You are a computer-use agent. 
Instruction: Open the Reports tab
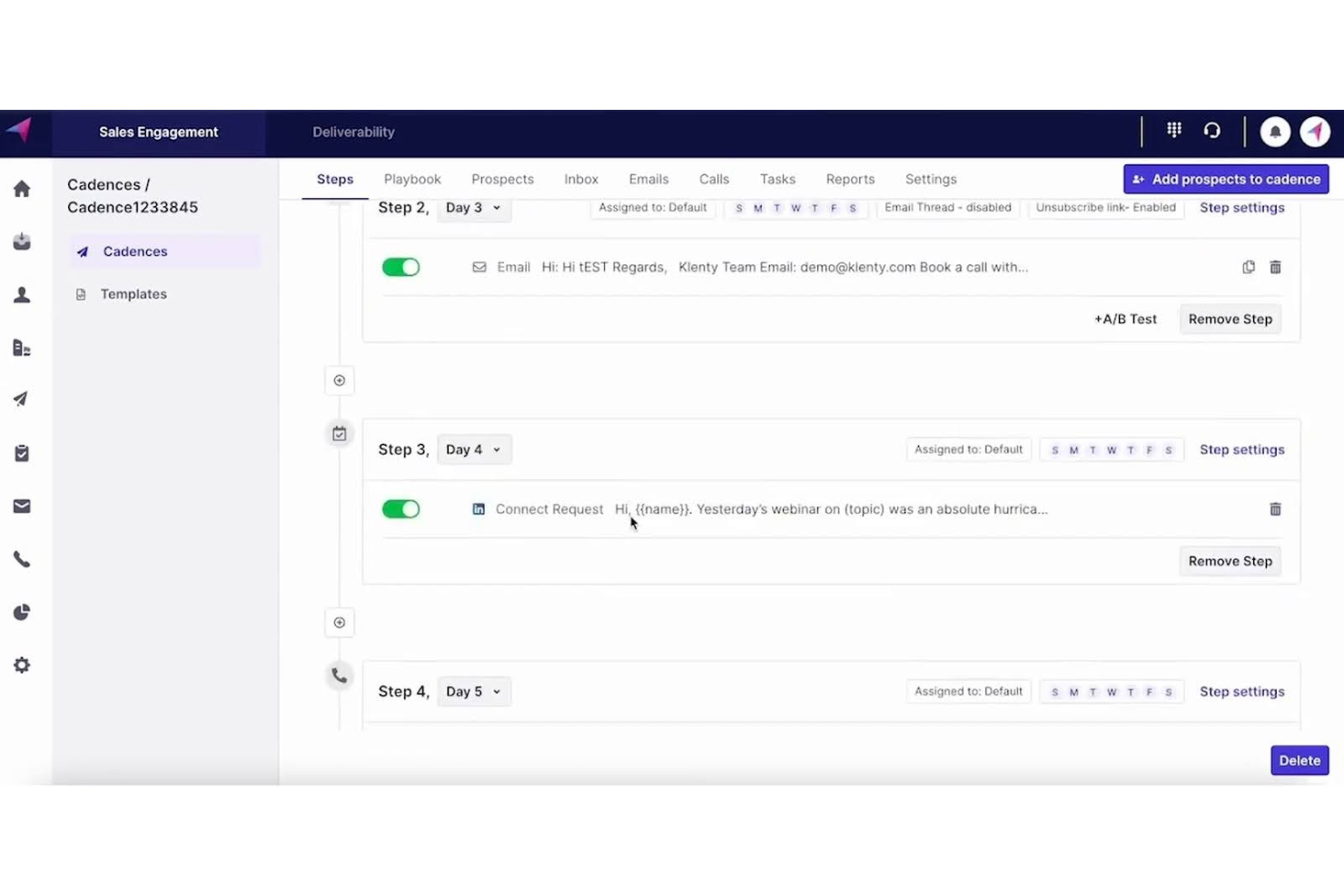point(849,179)
